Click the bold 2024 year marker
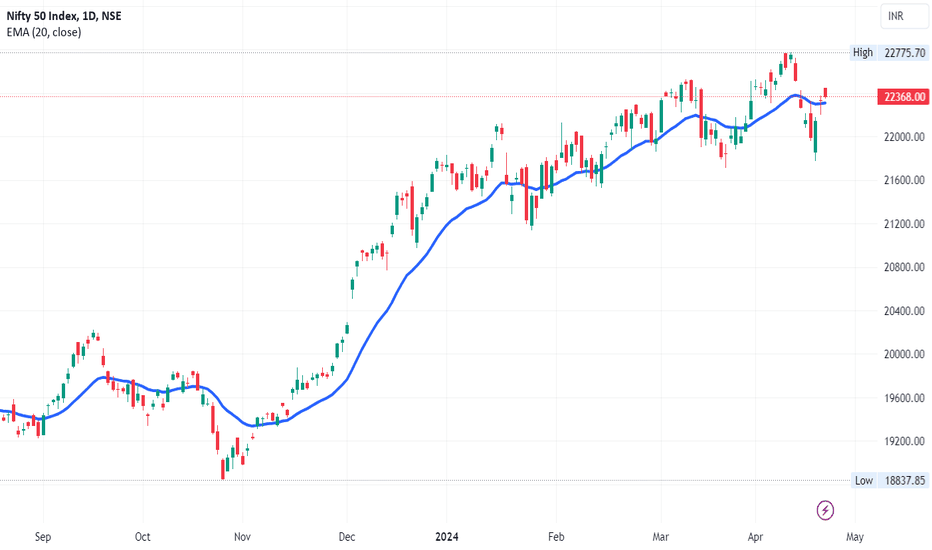This screenshot has height=550, width=932. click(x=446, y=537)
